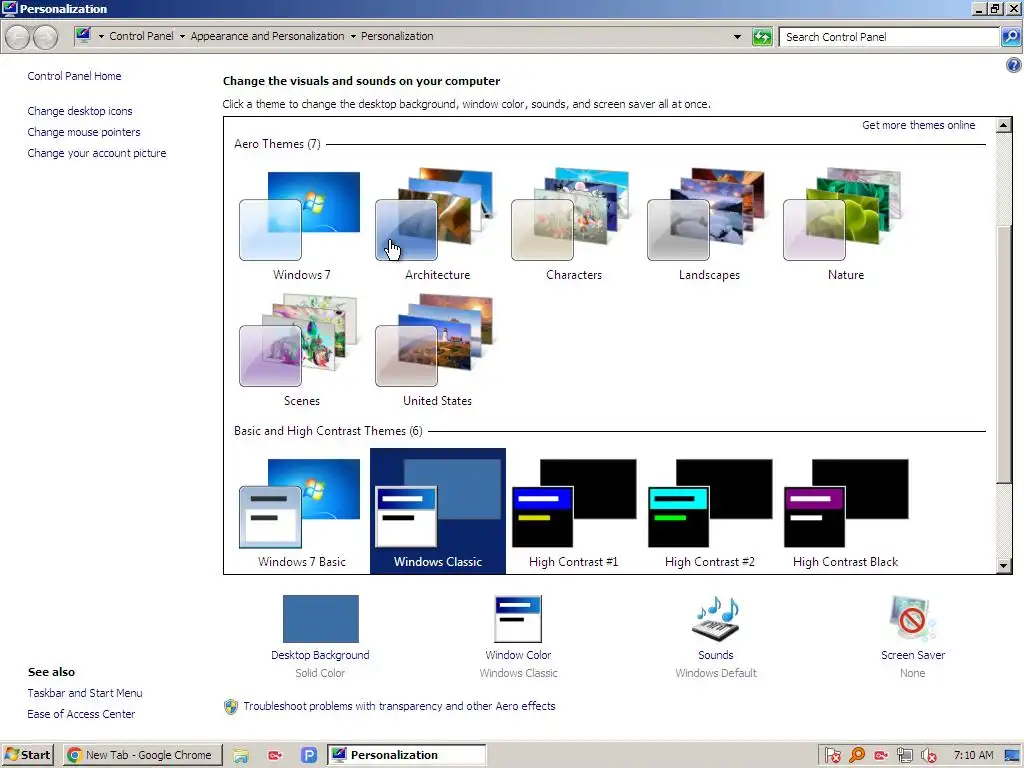Viewport: 1024px width, 768px height.
Task: Open Taskbar and Start Menu link
Action: [85, 693]
